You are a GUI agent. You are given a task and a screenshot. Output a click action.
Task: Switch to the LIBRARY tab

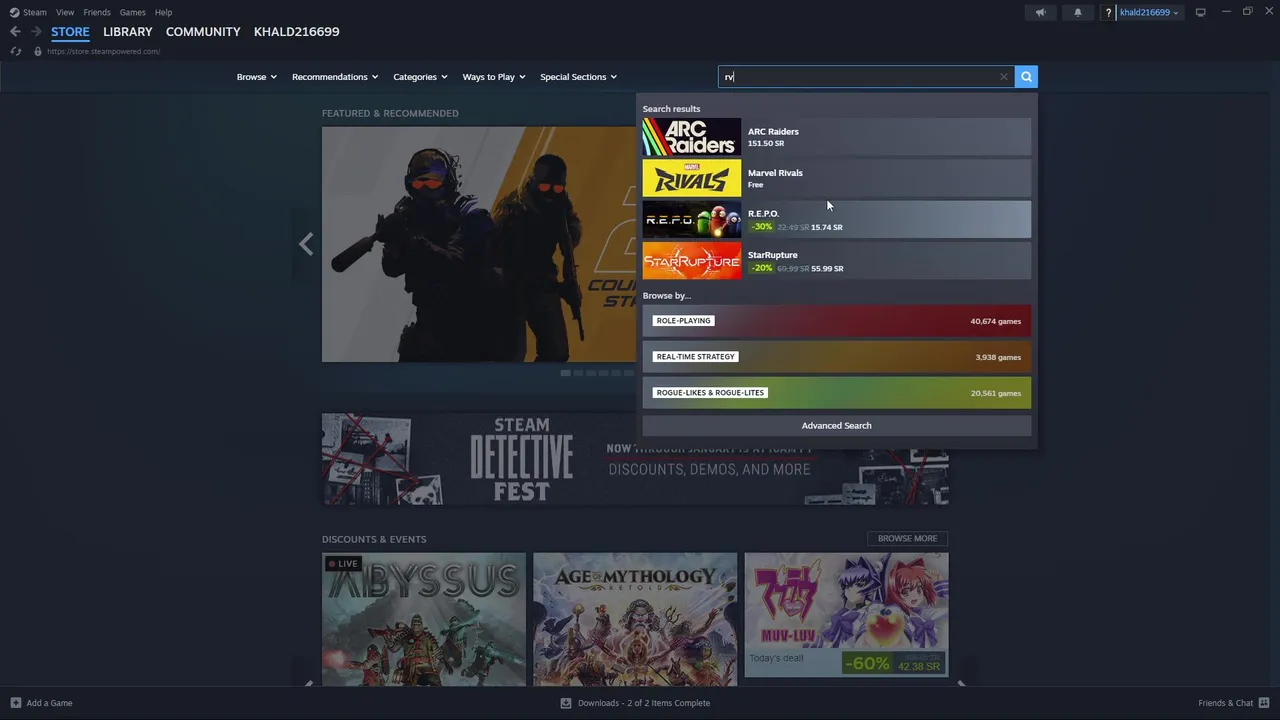click(x=128, y=32)
